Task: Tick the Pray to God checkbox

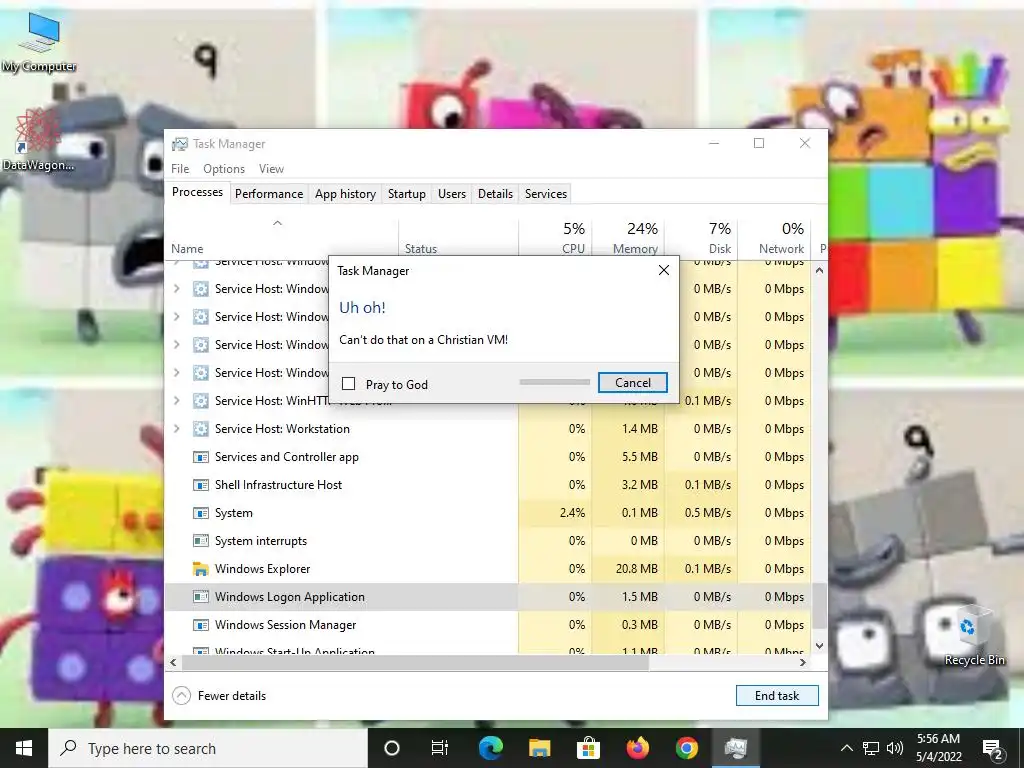Action: [349, 384]
